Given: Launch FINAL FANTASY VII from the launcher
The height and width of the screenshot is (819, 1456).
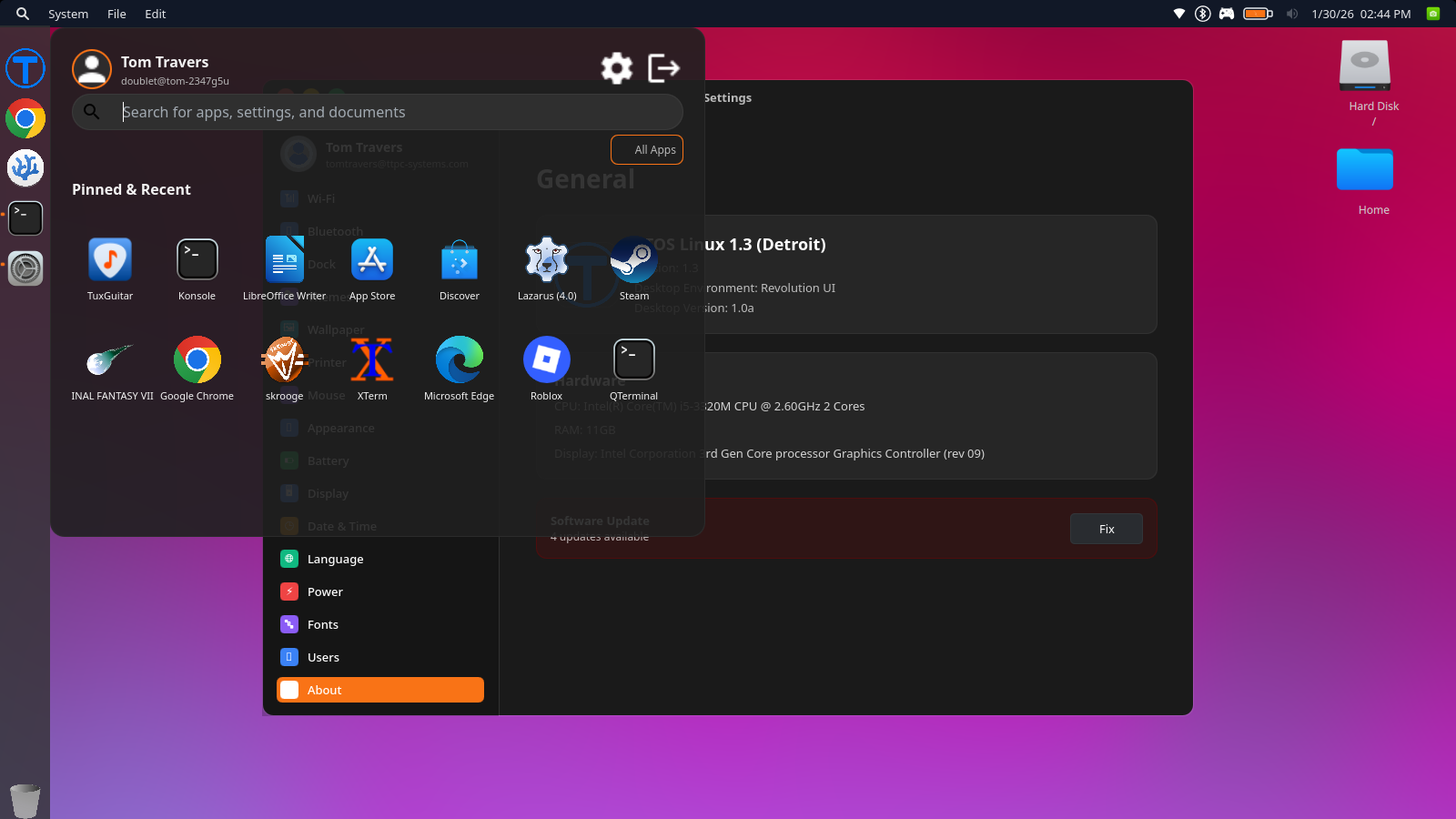Looking at the screenshot, I should [110, 360].
